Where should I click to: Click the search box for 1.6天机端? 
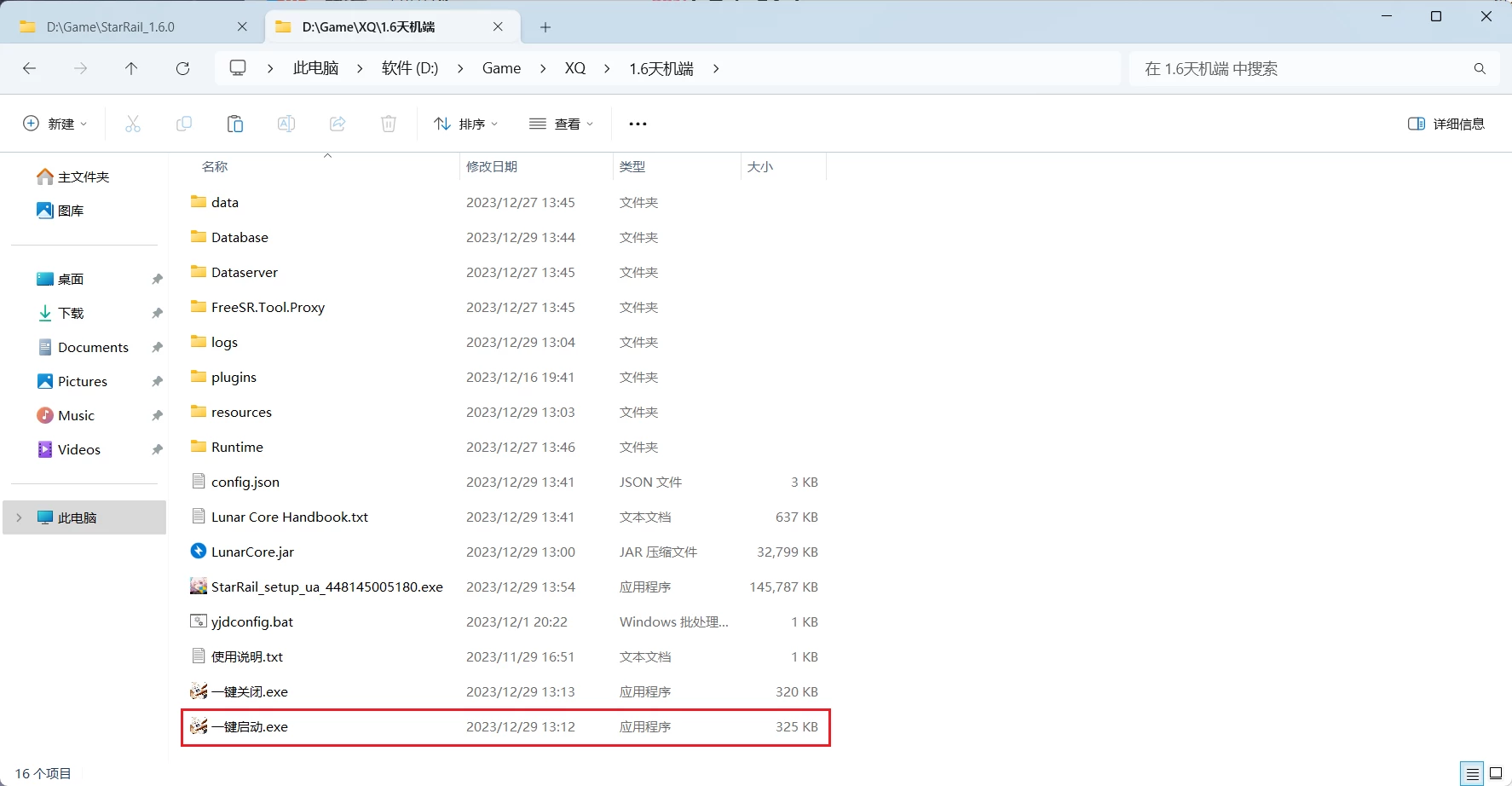click(x=1296, y=69)
